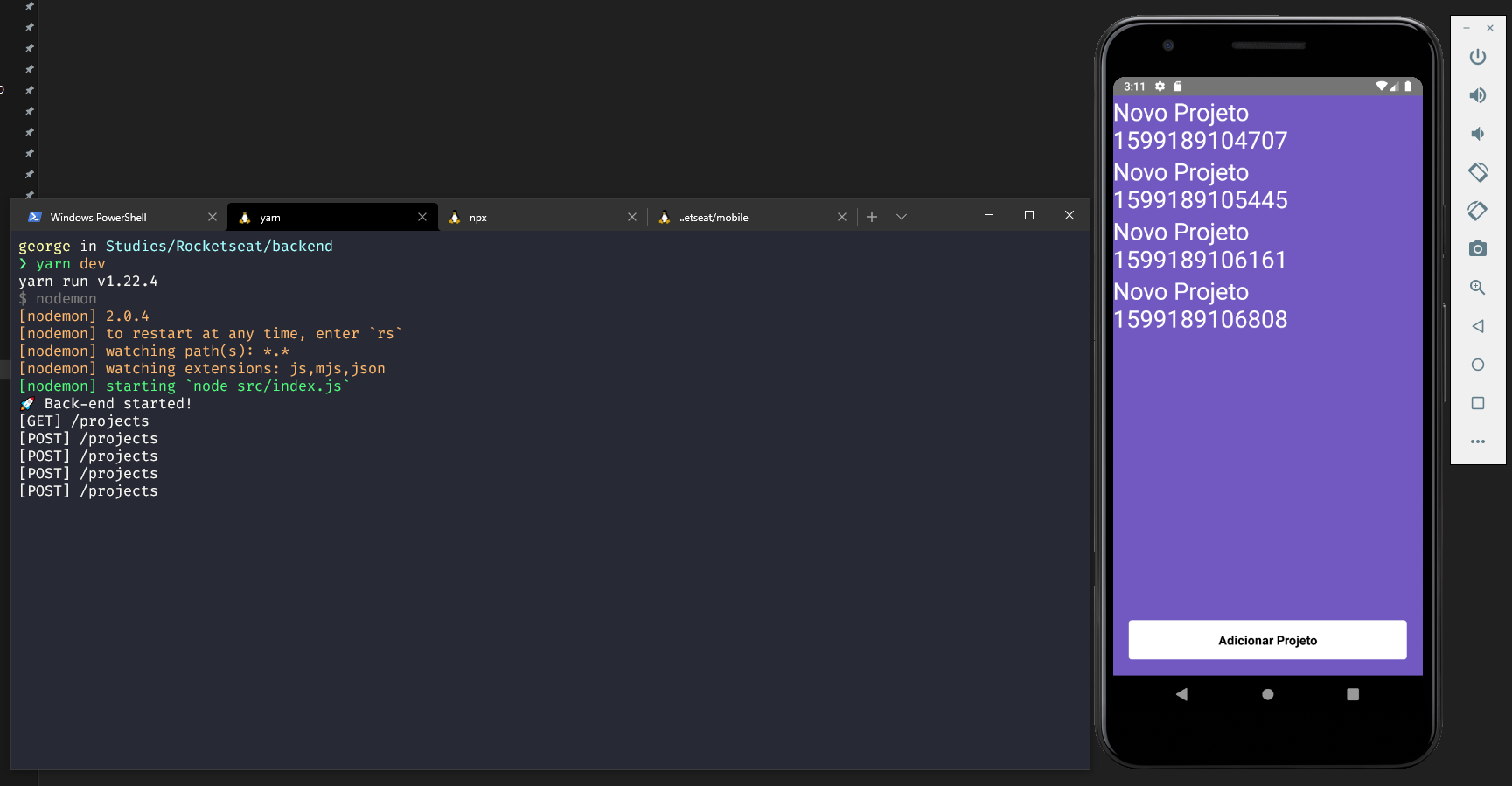
Task: Rotate emulator right using rotate icon
Action: point(1477,211)
